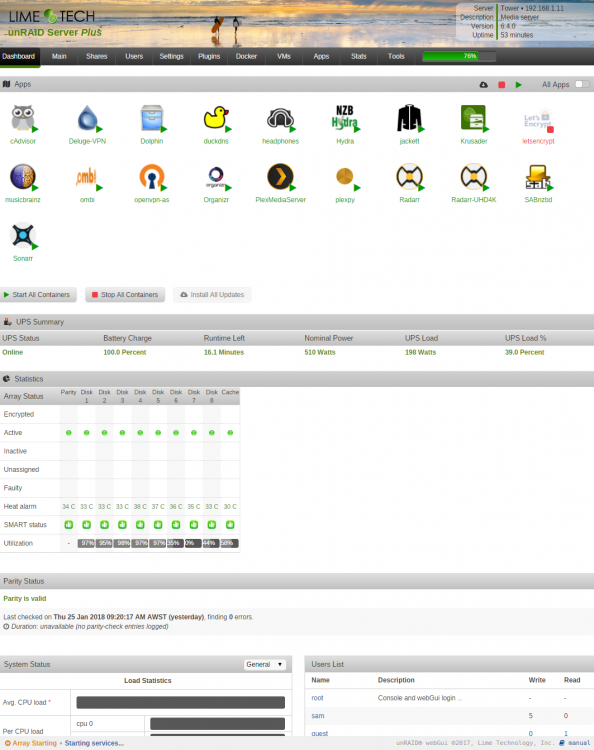
Task: Click the red stop icon in Apps header
Action: point(501,85)
